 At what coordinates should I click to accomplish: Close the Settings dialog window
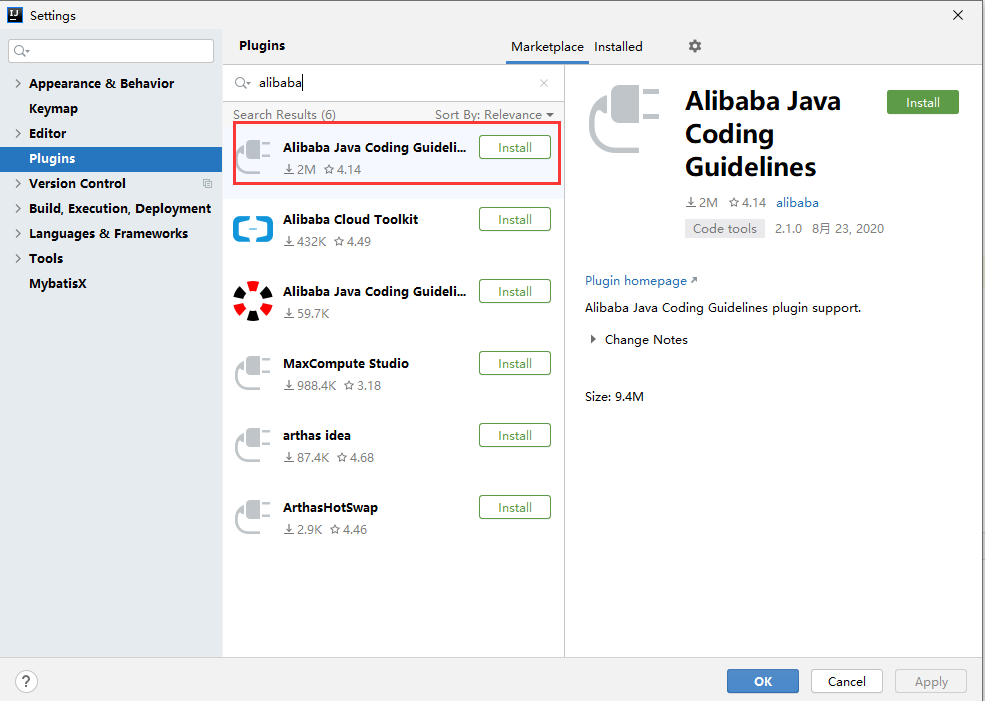[x=957, y=15]
